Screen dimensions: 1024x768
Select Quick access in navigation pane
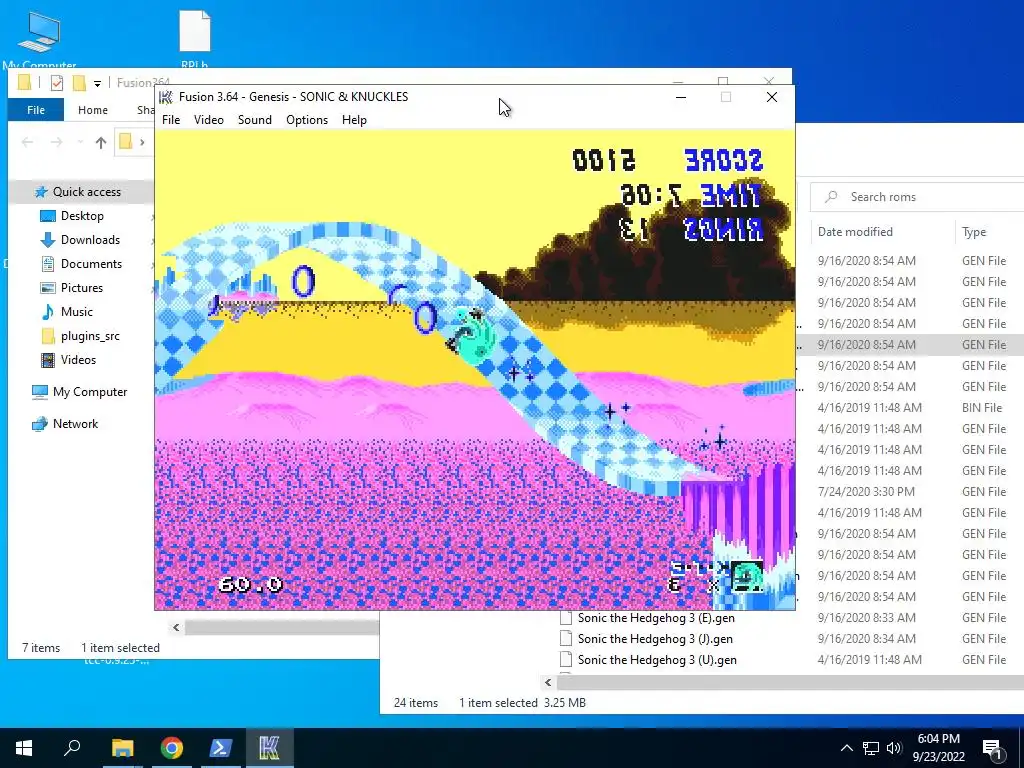pyautogui.click(x=86, y=191)
